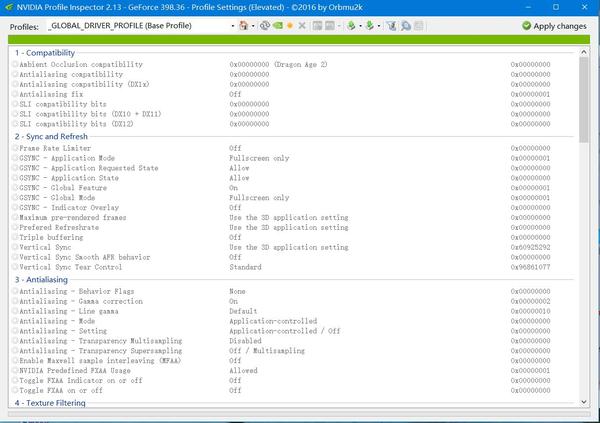
Task: Select 'GSYNC - Application Requested State' setting
Action: click(x=293, y=168)
